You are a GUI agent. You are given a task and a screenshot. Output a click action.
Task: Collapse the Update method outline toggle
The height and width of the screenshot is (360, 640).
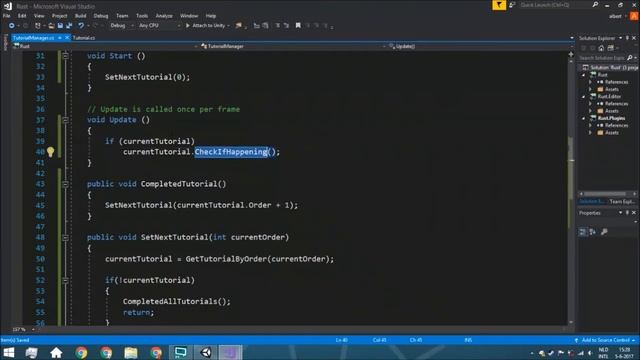coord(65,120)
